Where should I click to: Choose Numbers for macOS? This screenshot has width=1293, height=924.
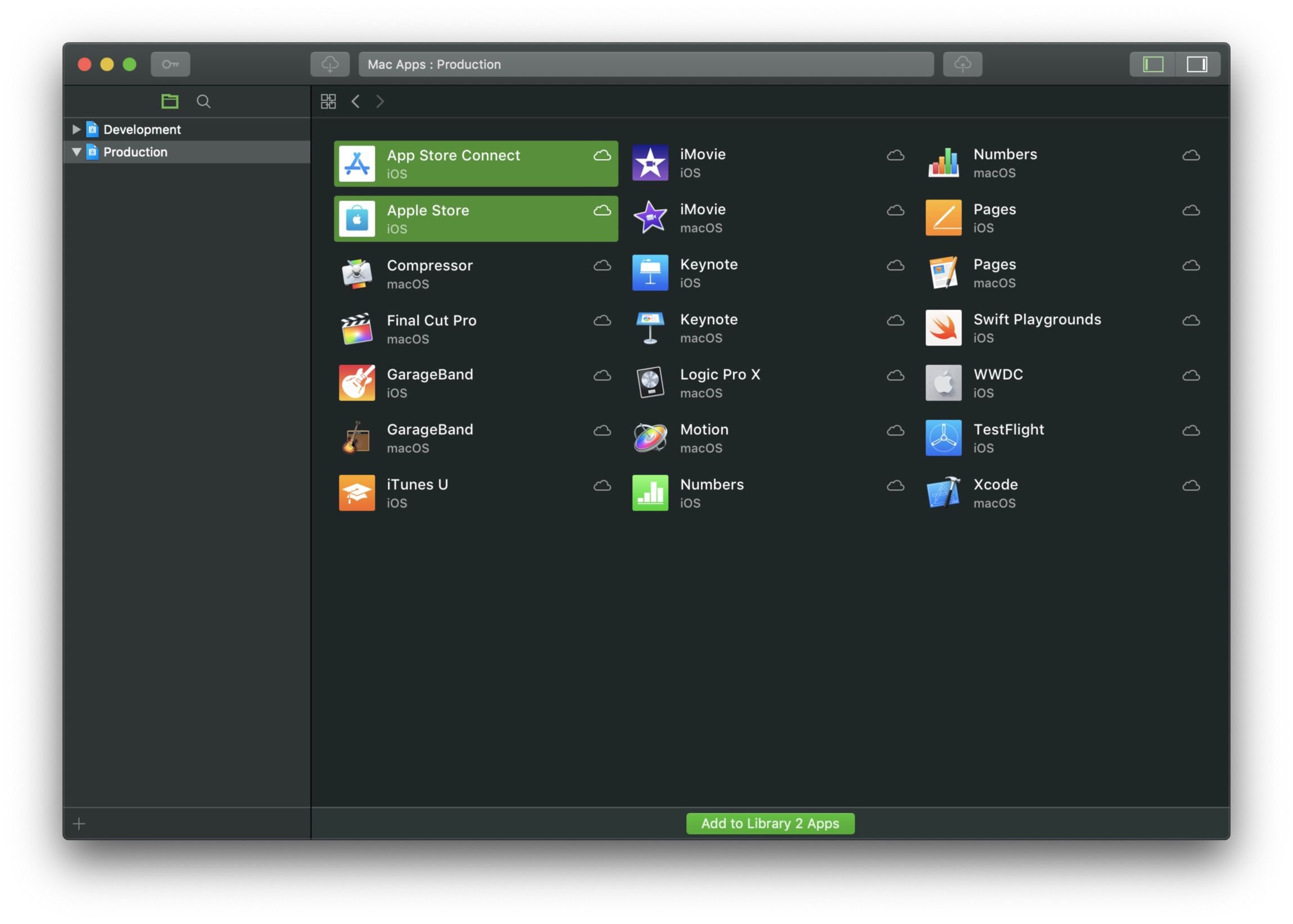pyautogui.click(x=1063, y=163)
